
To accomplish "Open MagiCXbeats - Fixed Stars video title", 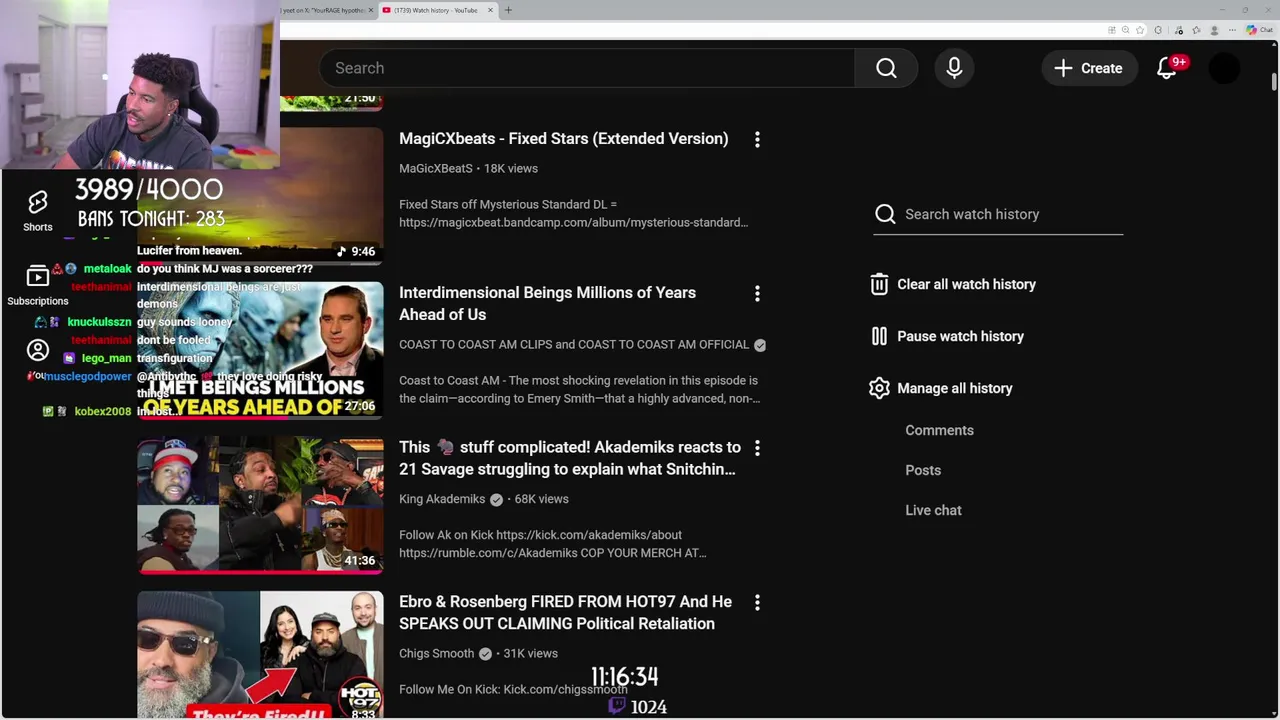I will (563, 139).
